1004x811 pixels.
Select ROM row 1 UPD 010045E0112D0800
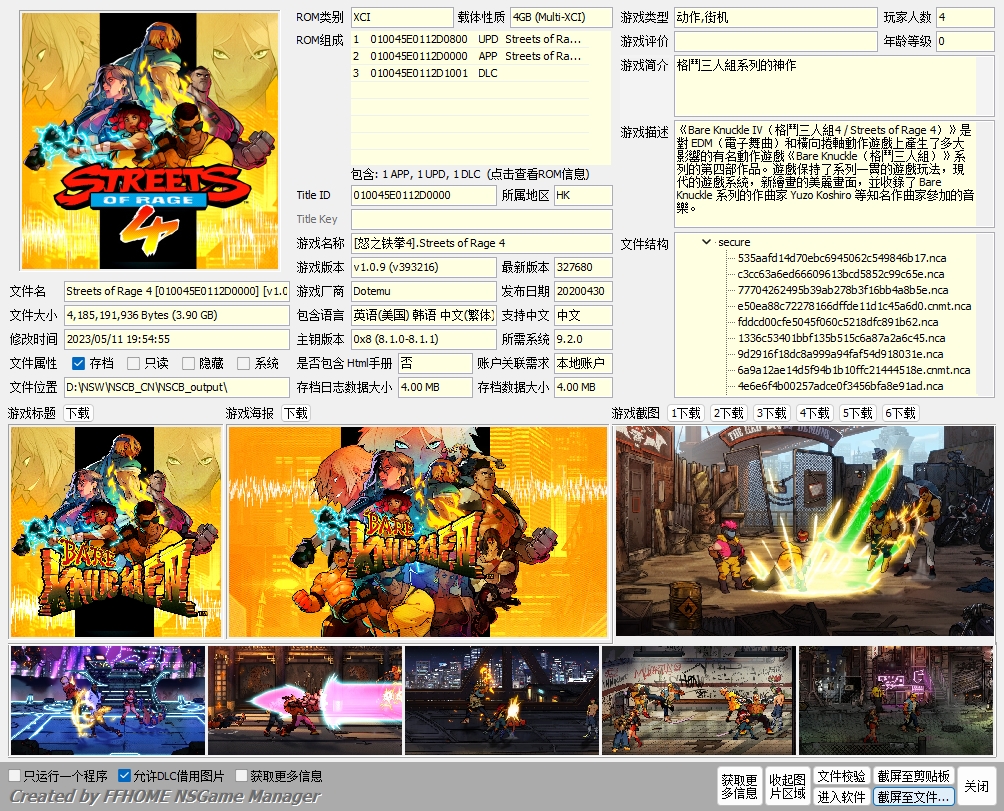pyautogui.click(x=470, y=39)
